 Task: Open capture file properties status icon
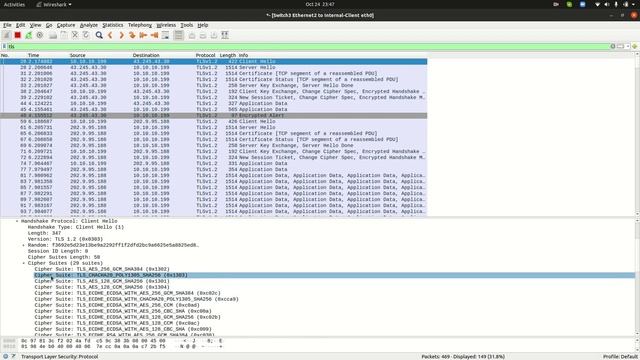[13, 356]
